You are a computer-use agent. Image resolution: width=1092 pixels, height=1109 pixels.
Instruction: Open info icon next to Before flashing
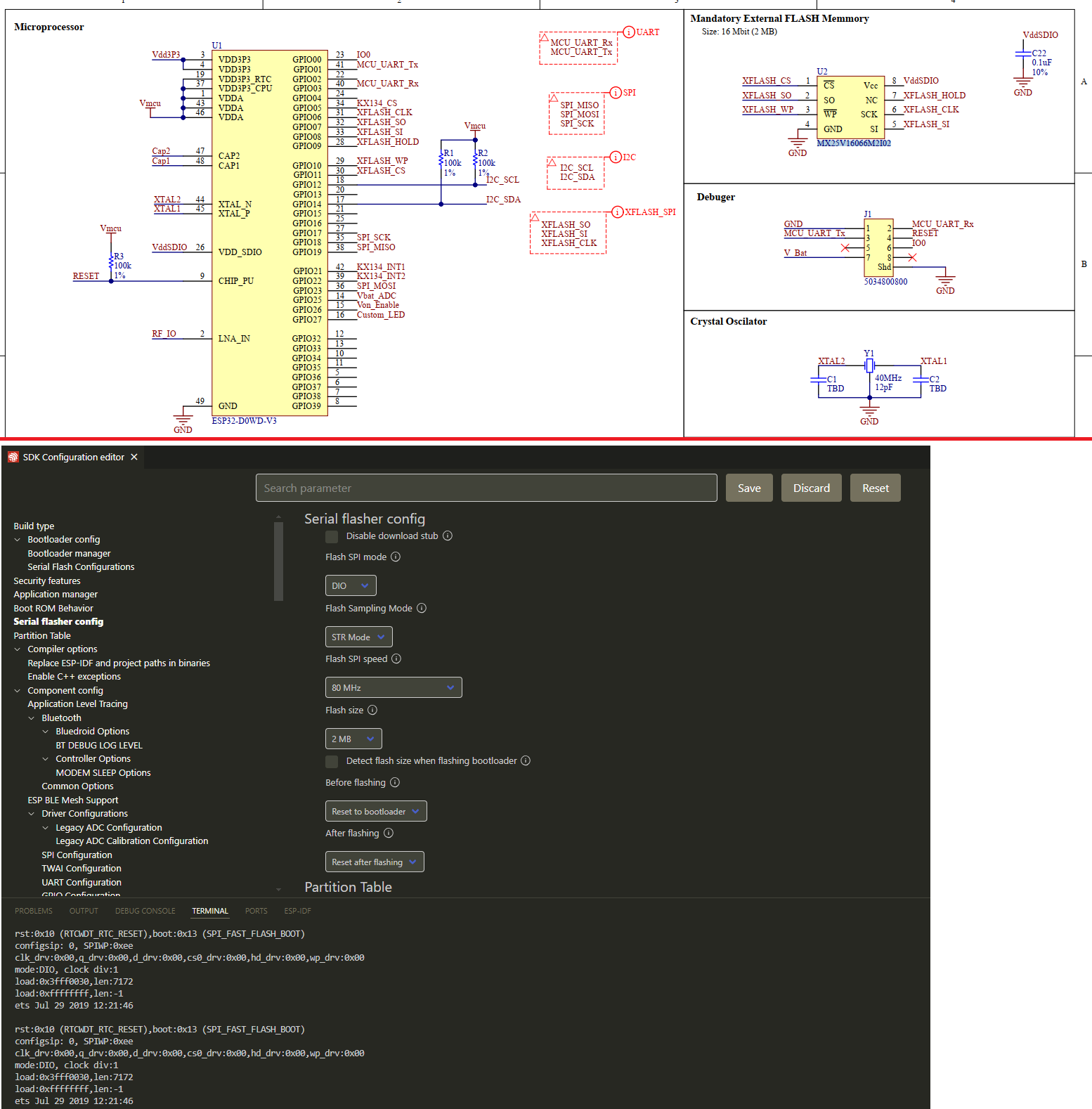pos(395,782)
